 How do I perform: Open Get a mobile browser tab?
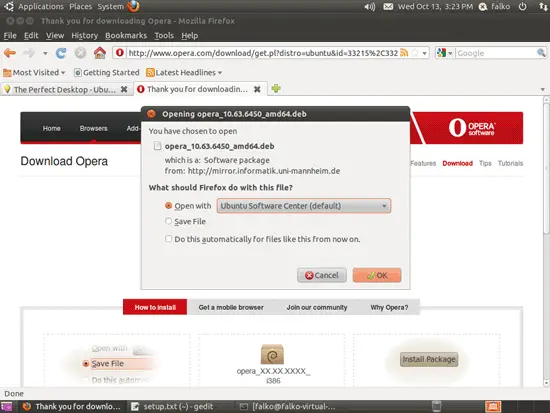231,307
